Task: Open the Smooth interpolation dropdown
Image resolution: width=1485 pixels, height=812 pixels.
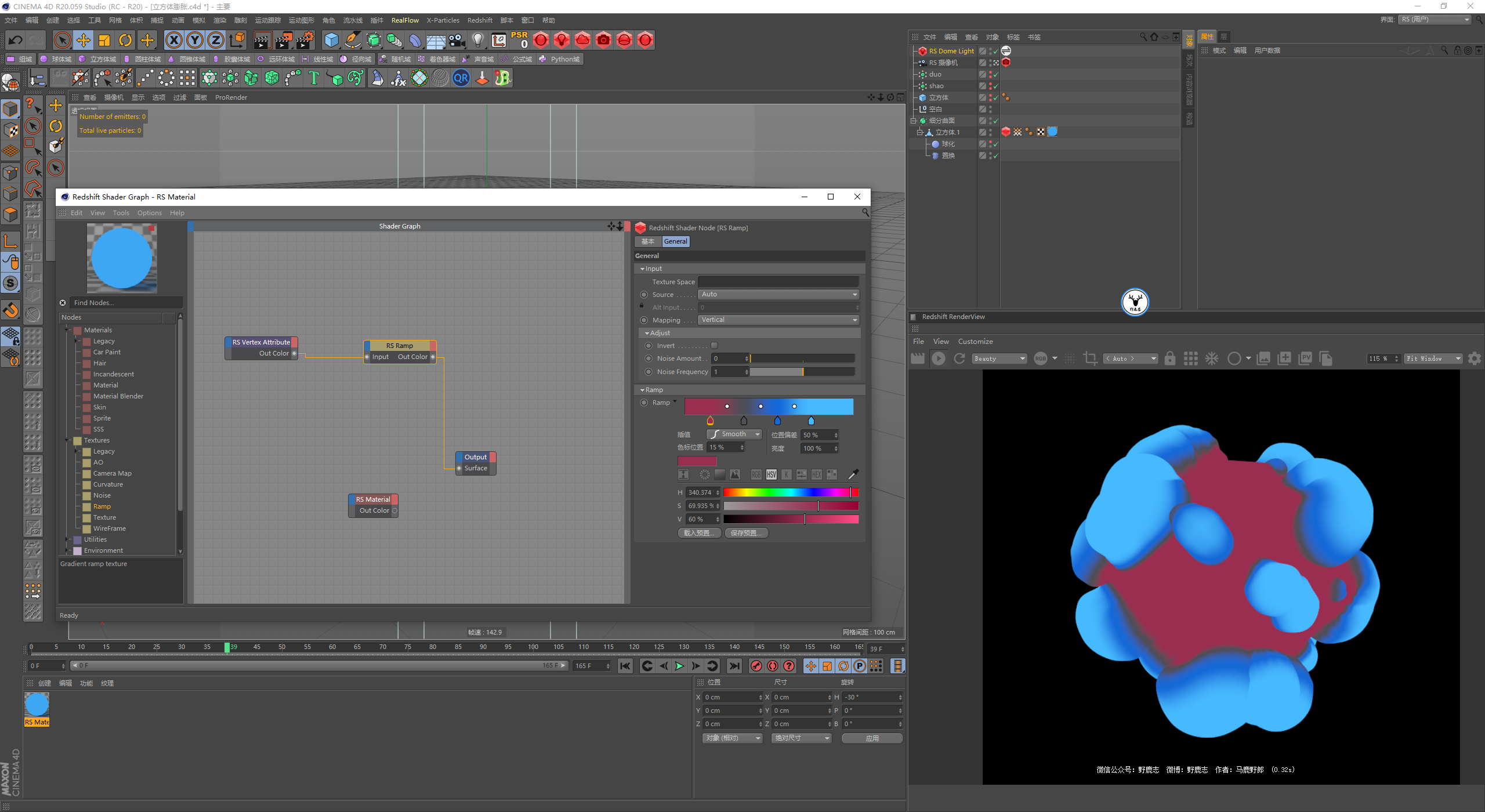Action: [734, 434]
